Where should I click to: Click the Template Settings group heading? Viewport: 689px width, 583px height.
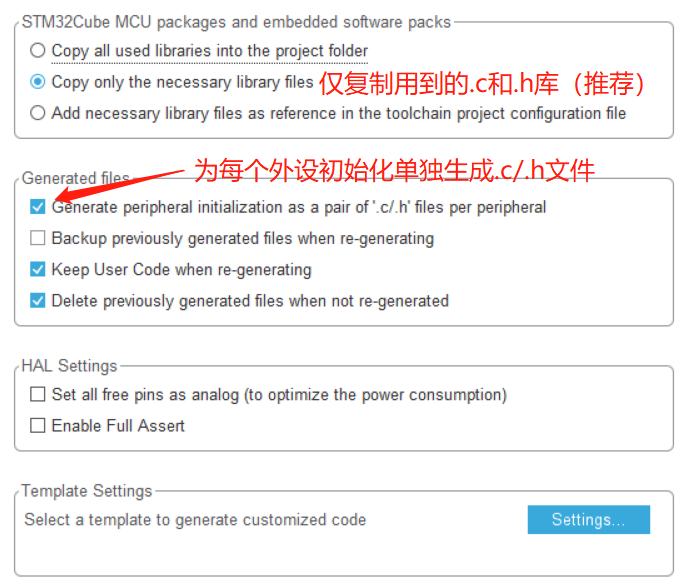pyautogui.click(x=87, y=491)
